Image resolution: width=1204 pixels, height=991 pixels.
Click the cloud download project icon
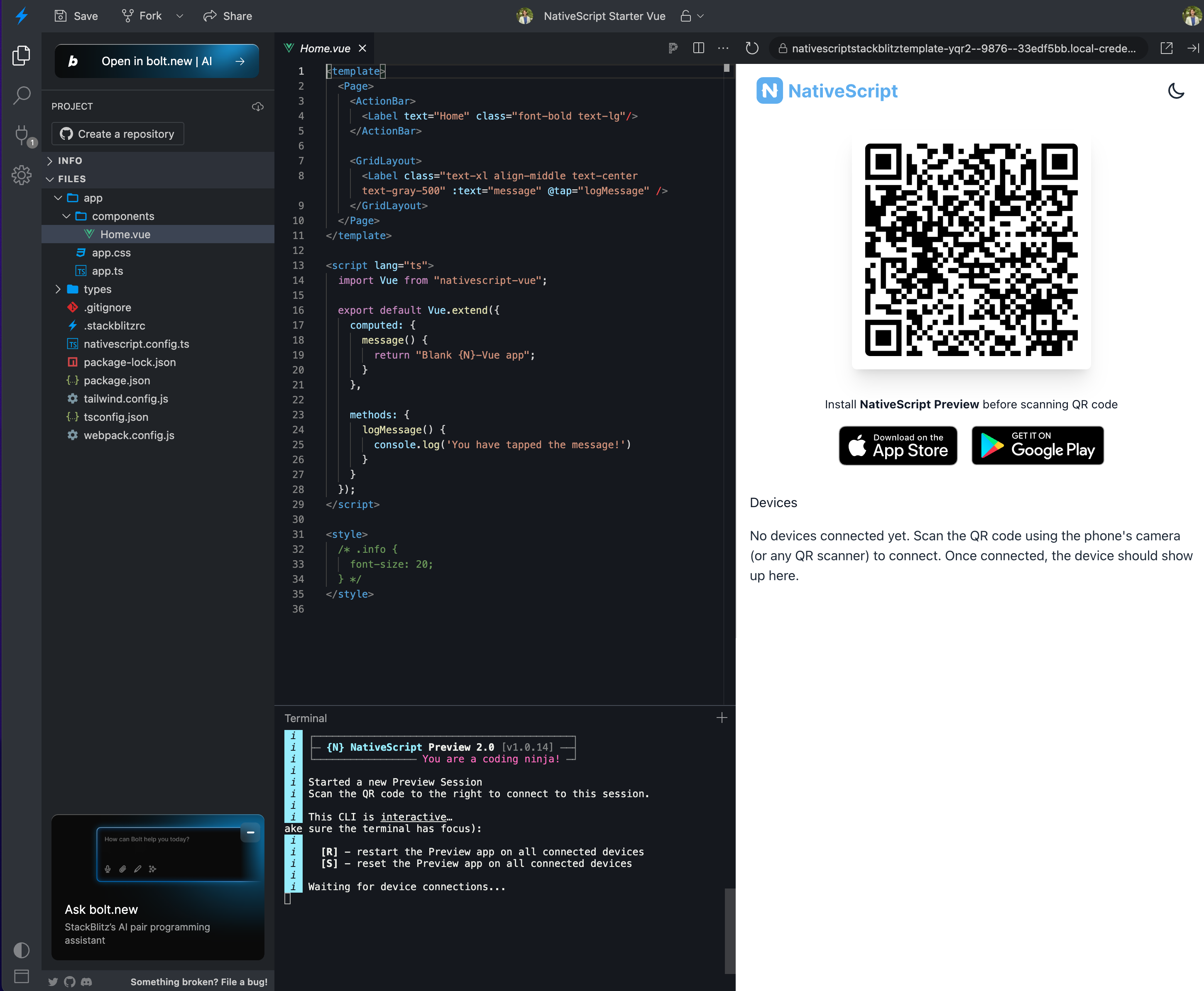pos(257,107)
